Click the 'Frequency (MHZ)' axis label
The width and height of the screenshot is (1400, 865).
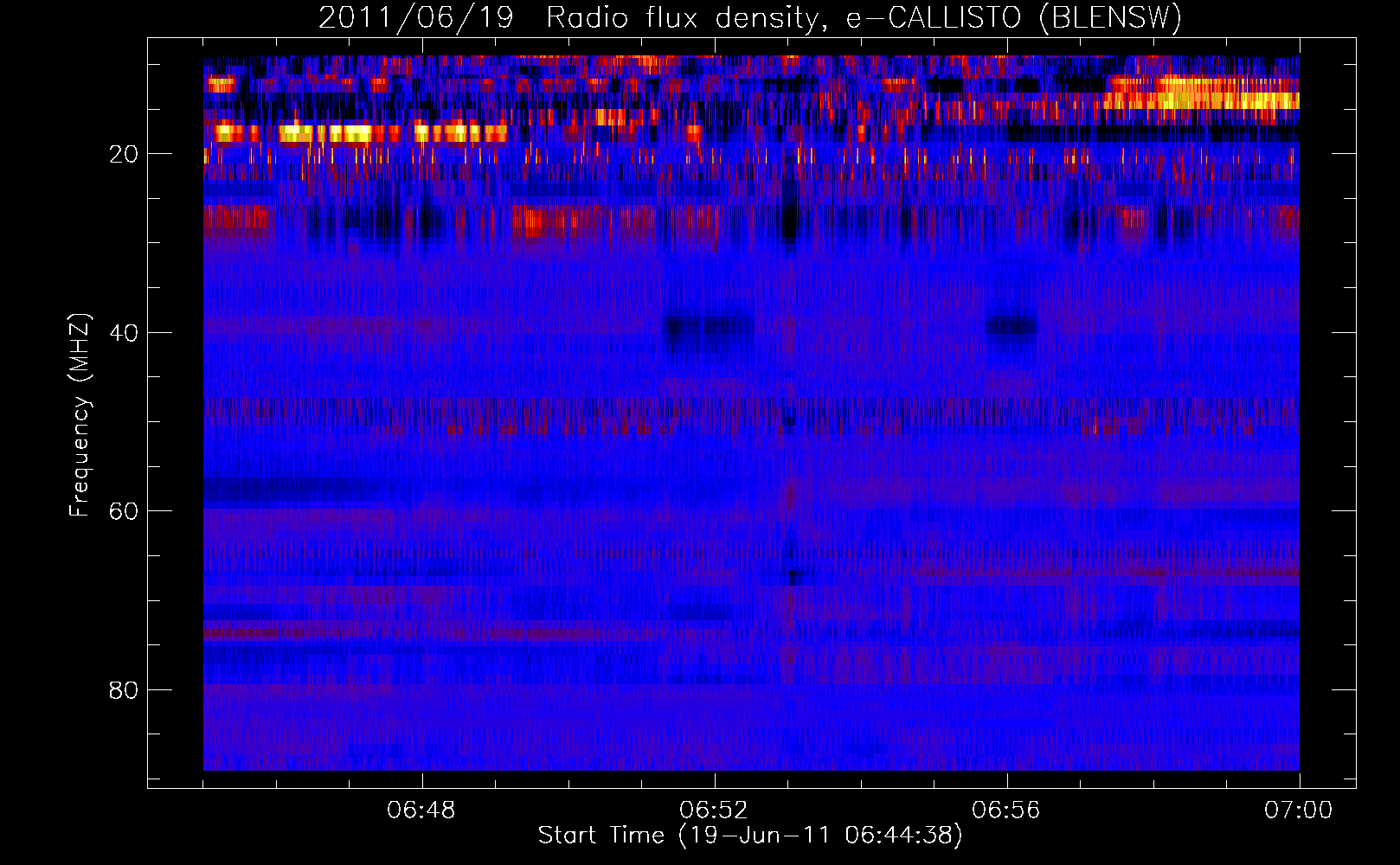[x=80, y=415]
